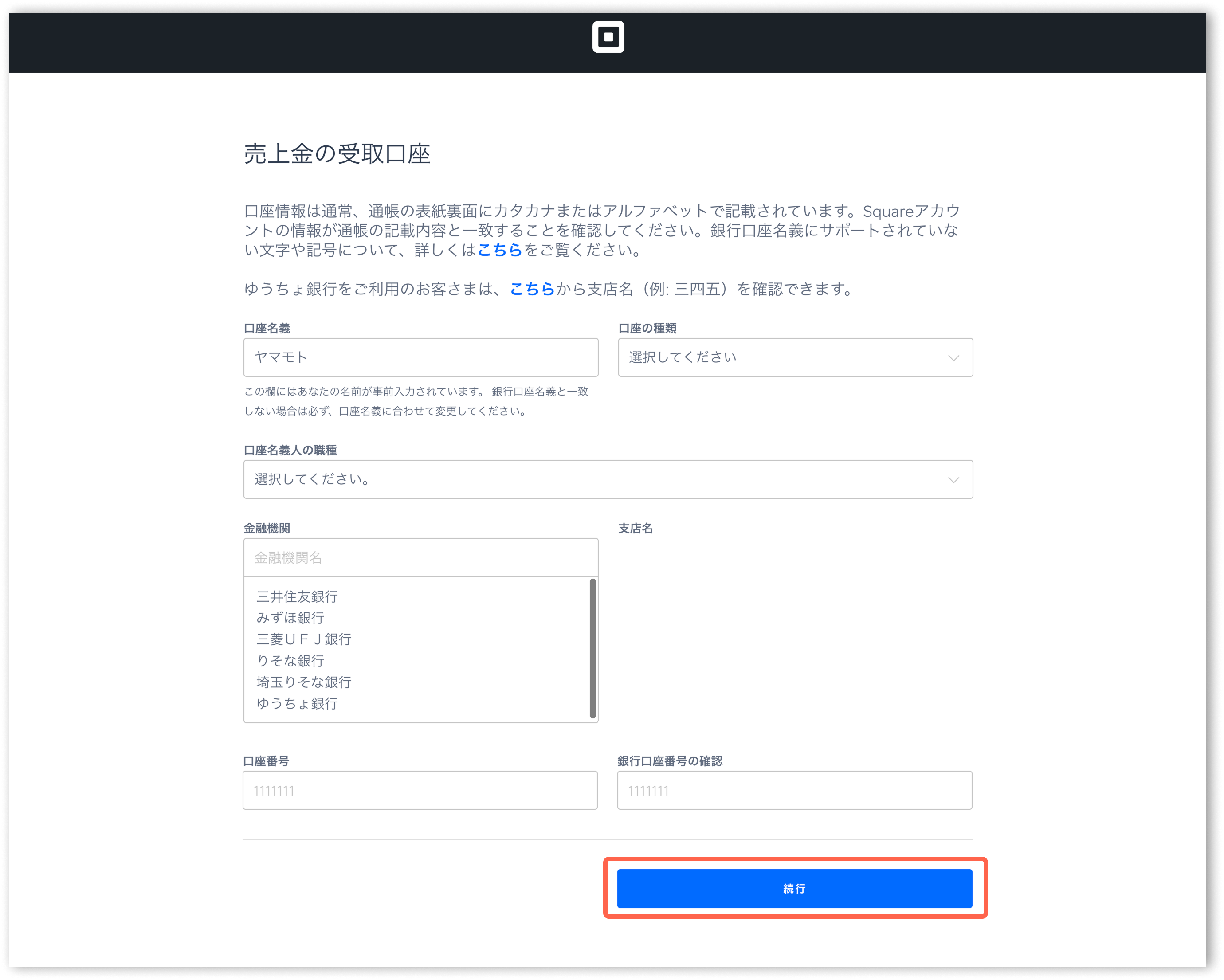The image size is (1224, 980).
Task: Focus the 口座番号 input field
Action: click(x=420, y=790)
